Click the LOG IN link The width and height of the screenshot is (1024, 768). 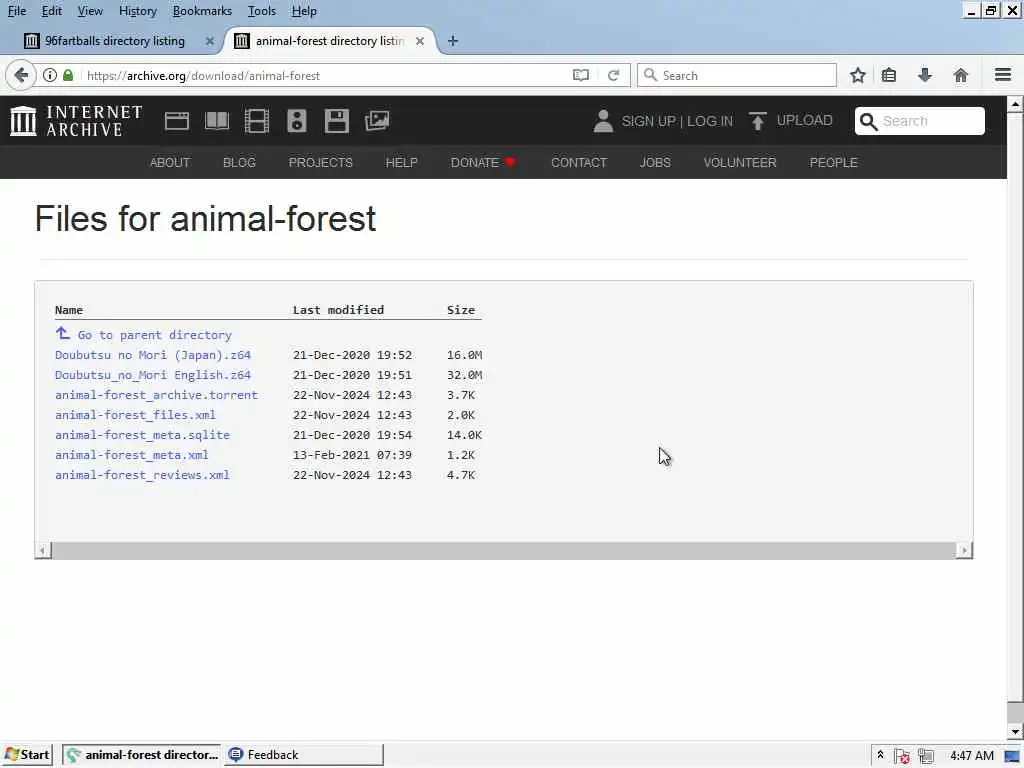(x=710, y=121)
